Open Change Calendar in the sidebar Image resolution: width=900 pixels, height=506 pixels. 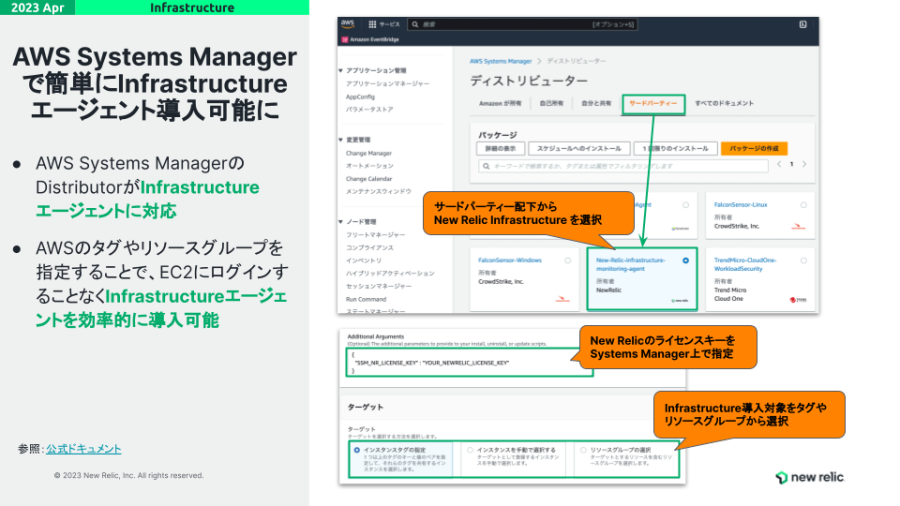(368, 179)
